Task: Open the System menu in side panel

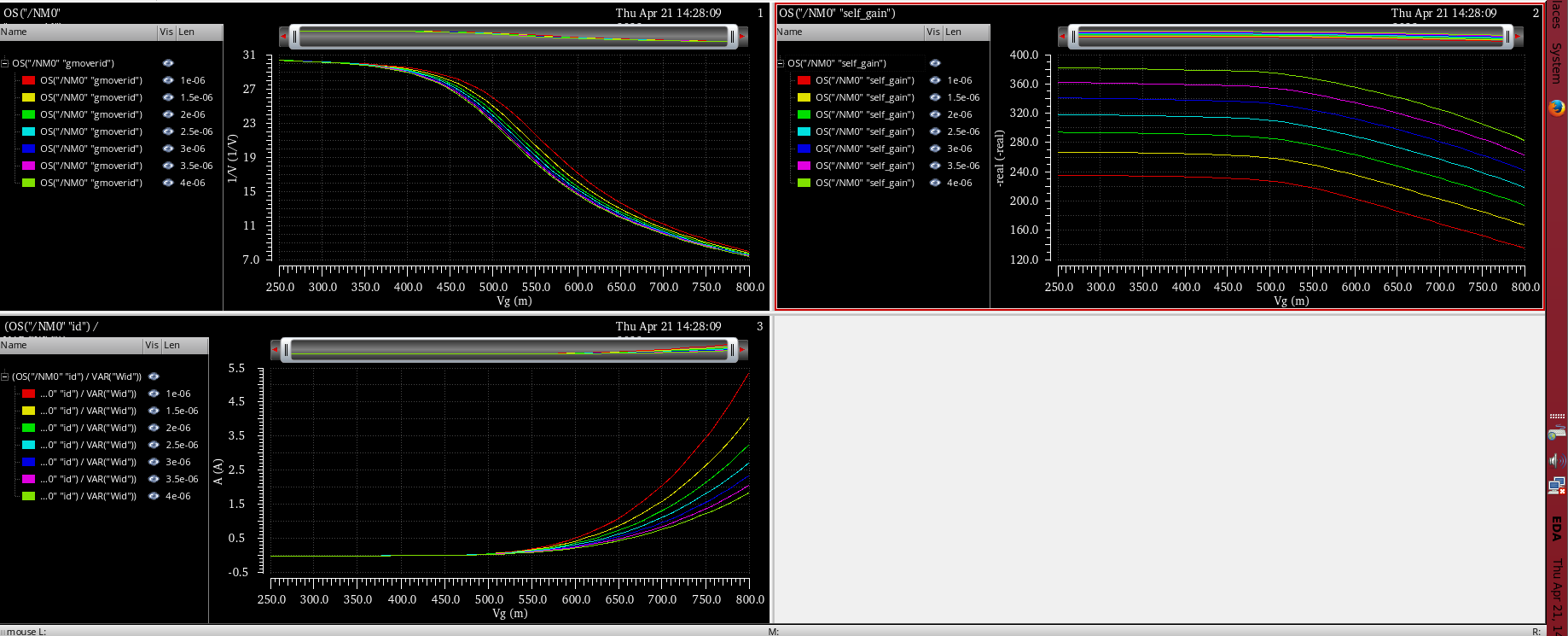Action: pos(1557,63)
